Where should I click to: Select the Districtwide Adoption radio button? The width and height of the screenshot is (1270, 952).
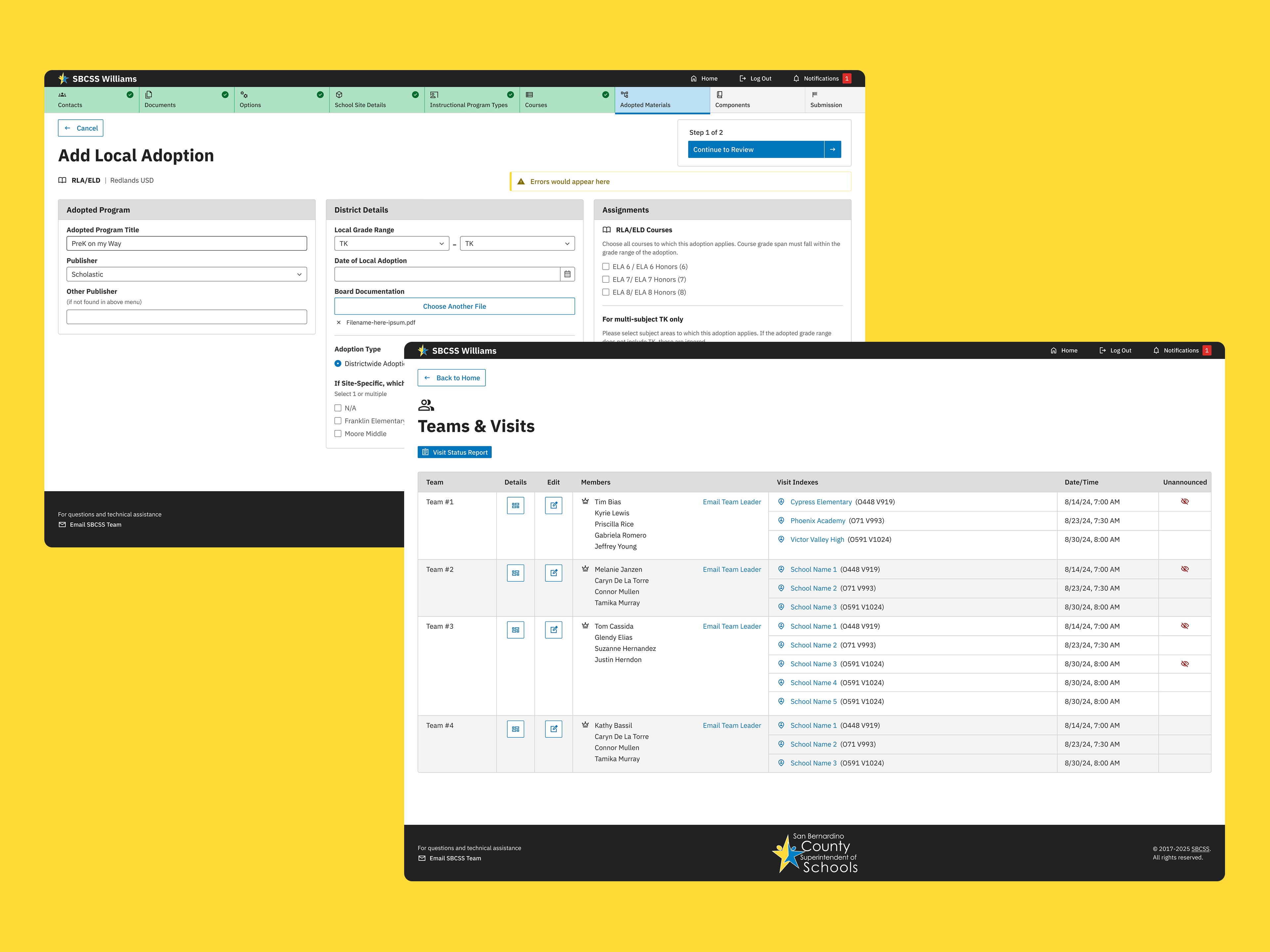click(338, 364)
